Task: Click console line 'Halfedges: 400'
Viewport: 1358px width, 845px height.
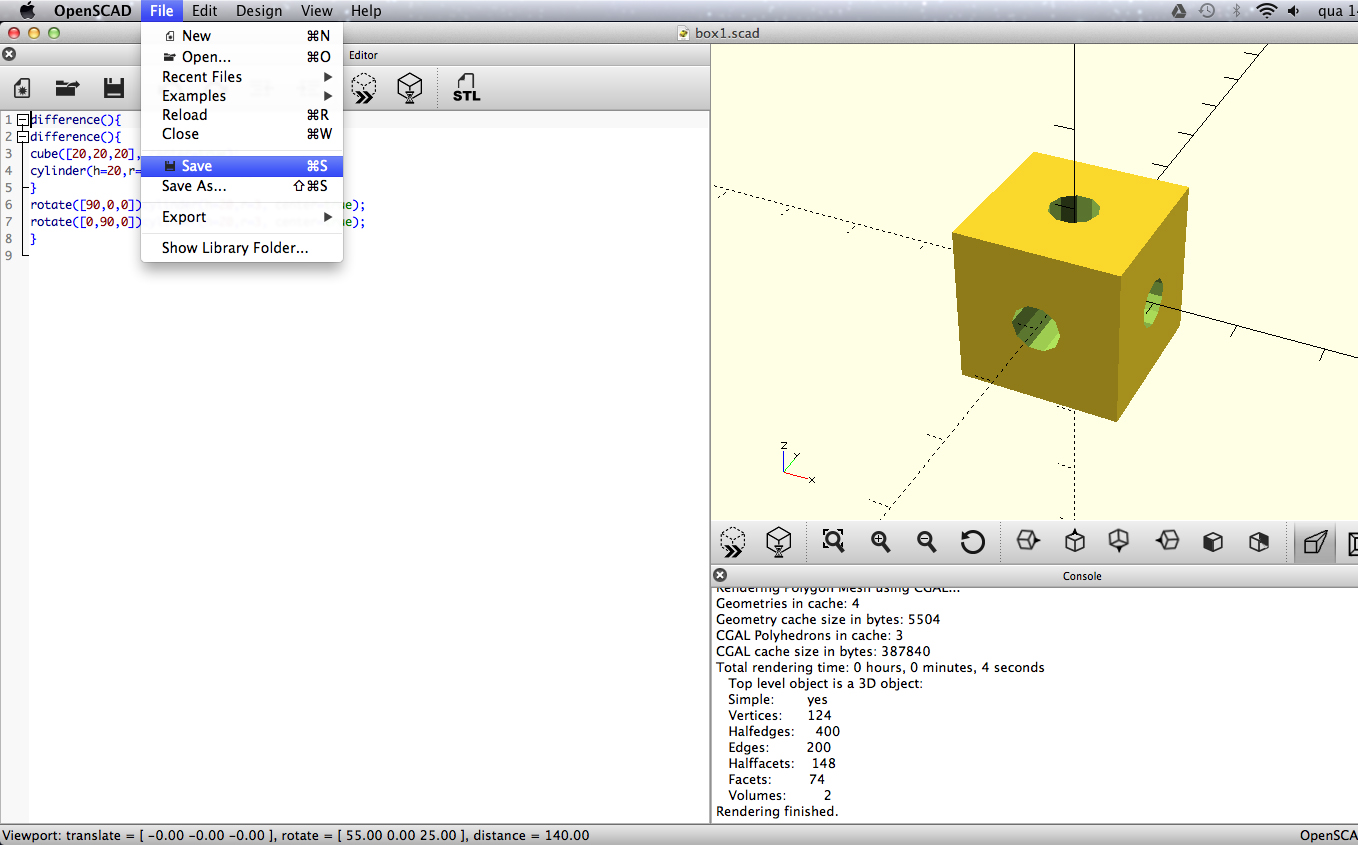Action: (x=784, y=731)
